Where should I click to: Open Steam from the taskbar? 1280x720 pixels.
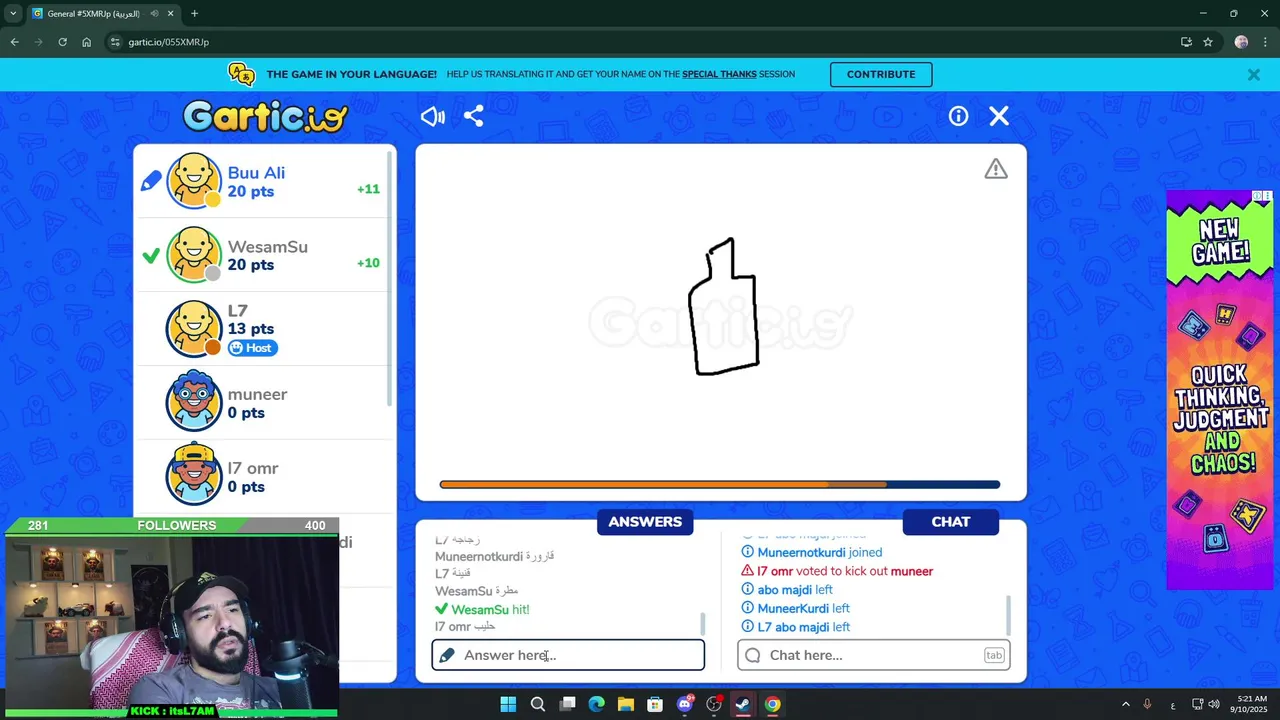click(x=743, y=704)
